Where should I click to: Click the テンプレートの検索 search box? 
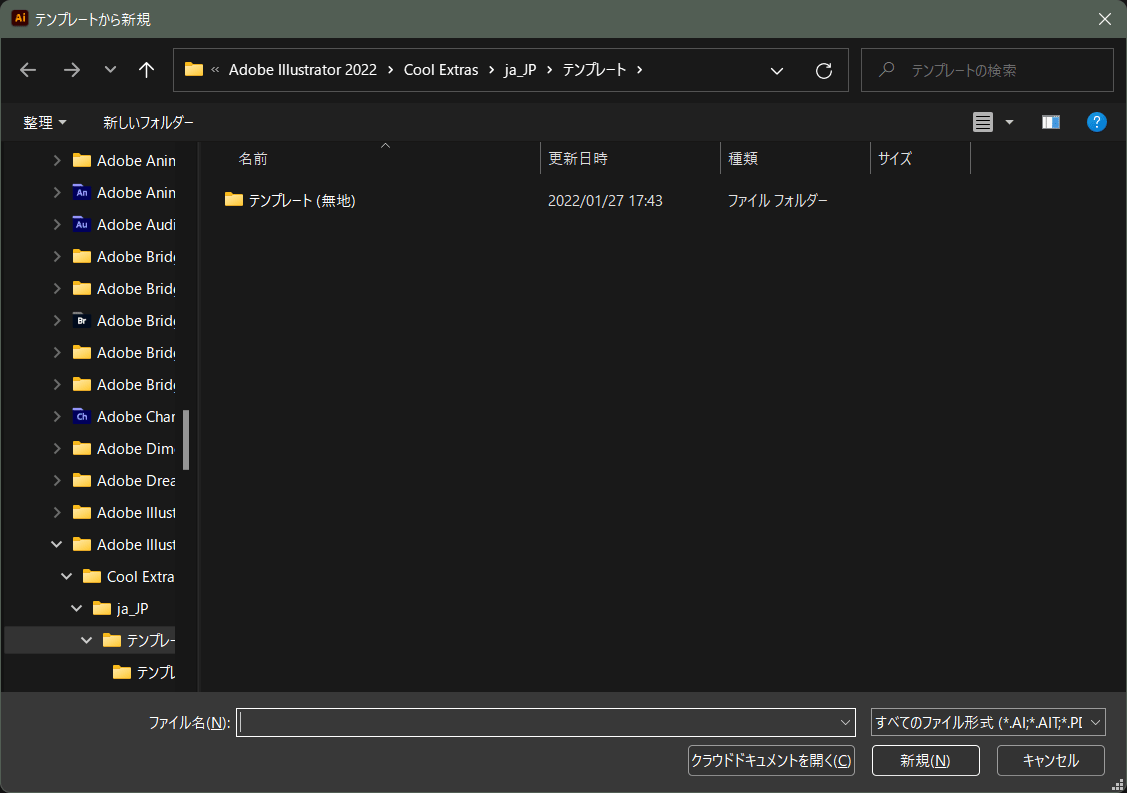(987, 70)
